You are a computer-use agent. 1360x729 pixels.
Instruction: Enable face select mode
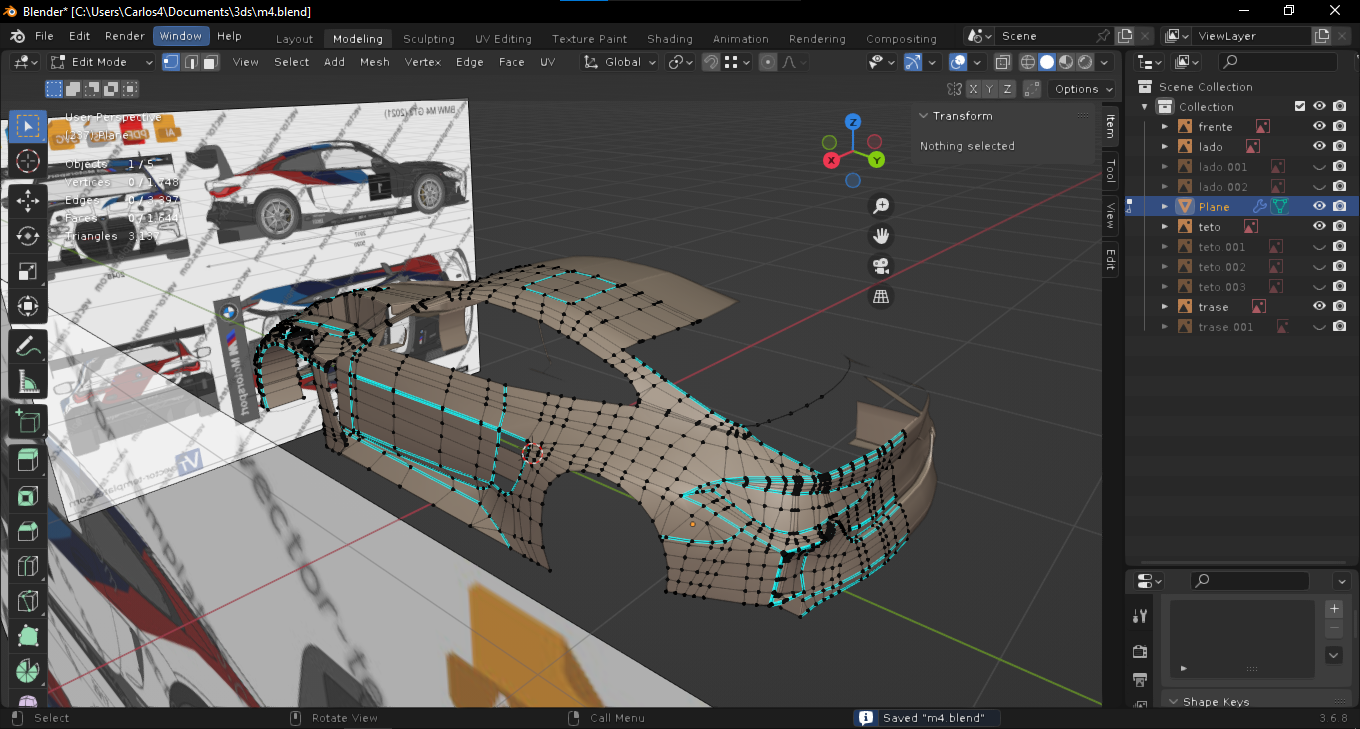click(x=210, y=62)
